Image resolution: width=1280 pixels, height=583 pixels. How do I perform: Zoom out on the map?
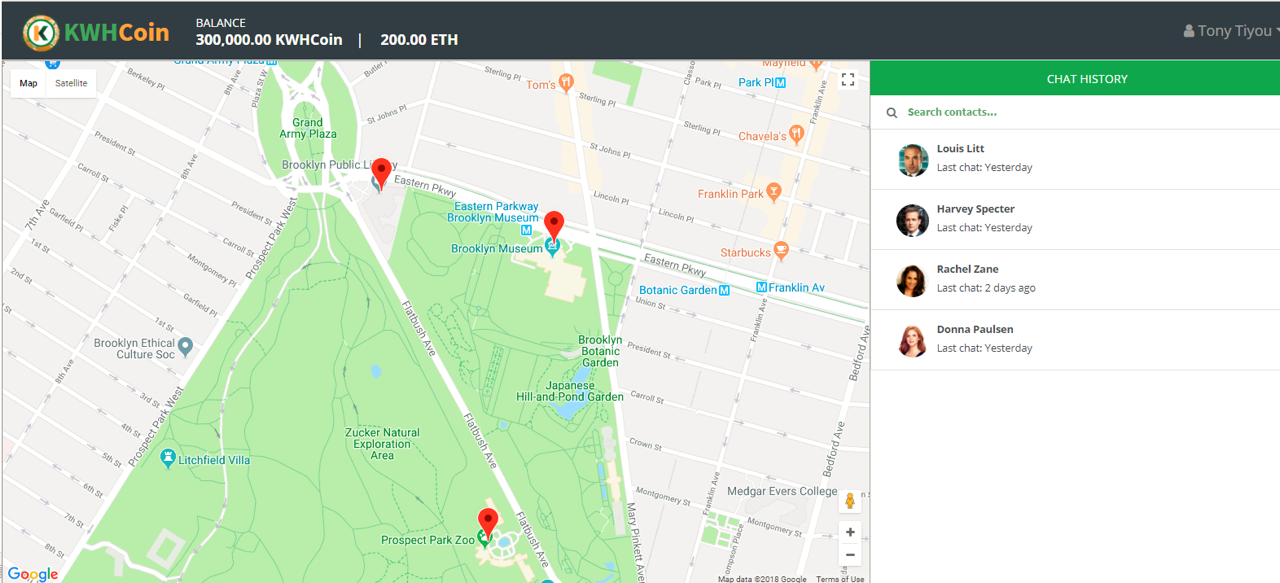click(x=850, y=555)
